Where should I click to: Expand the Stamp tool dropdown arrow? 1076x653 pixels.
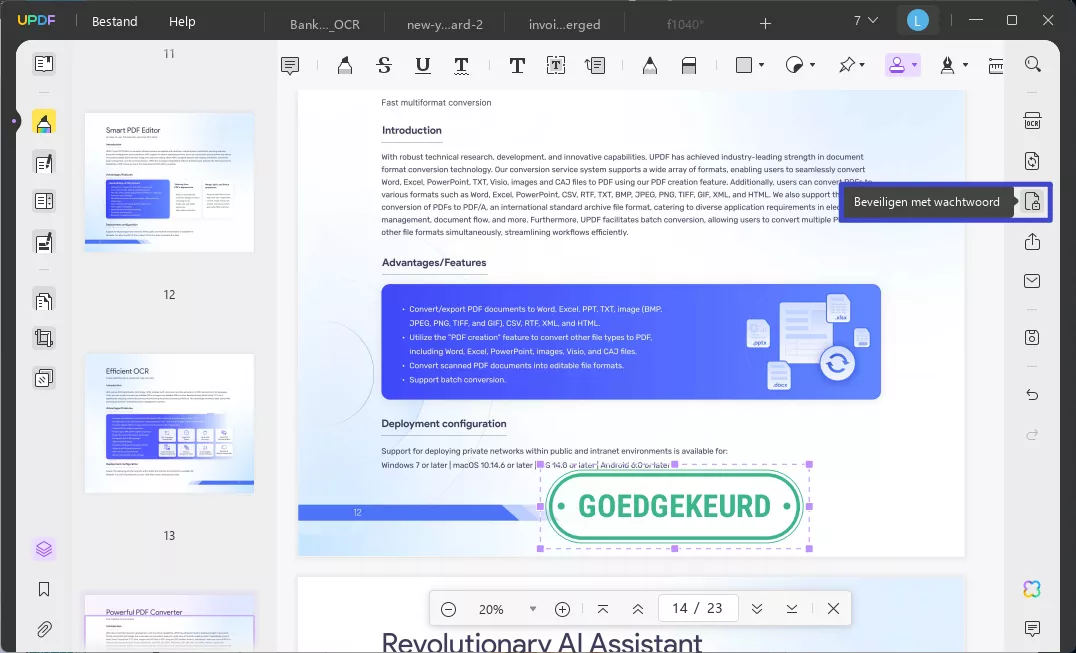pyautogui.click(x=914, y=65)
